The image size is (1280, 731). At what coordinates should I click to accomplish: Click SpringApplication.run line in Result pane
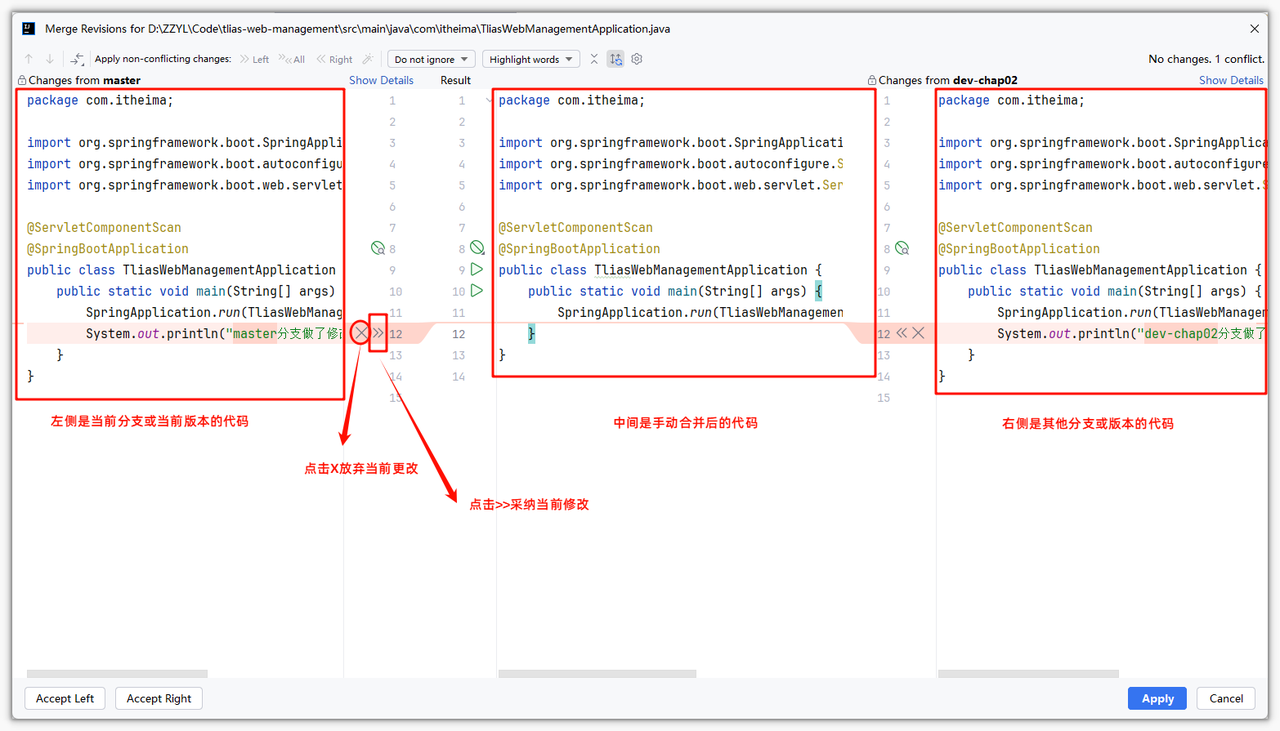(x=700, y=313)
